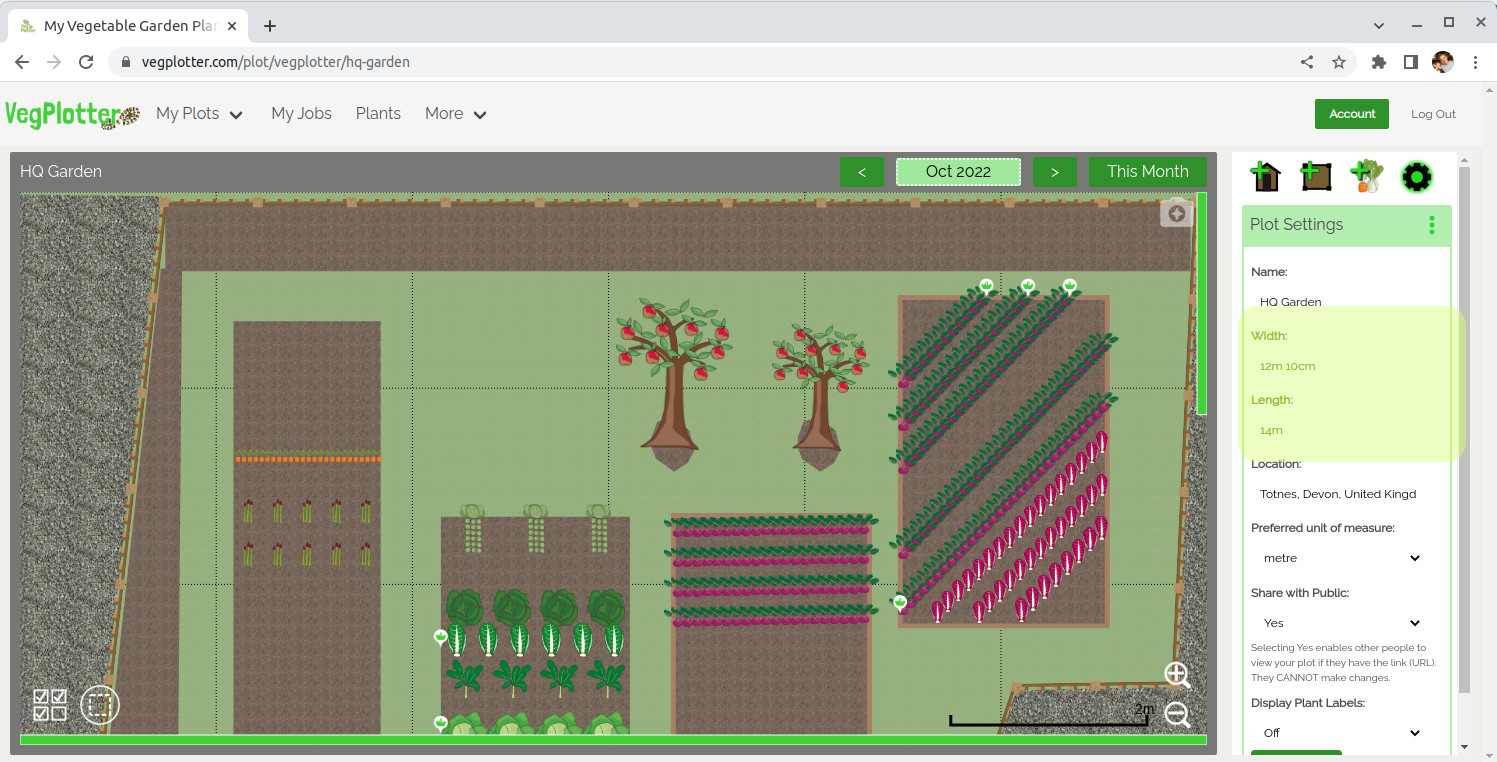Zoom out of the garden plot
Screen dimensions: 1497x762
[1177, 714]
